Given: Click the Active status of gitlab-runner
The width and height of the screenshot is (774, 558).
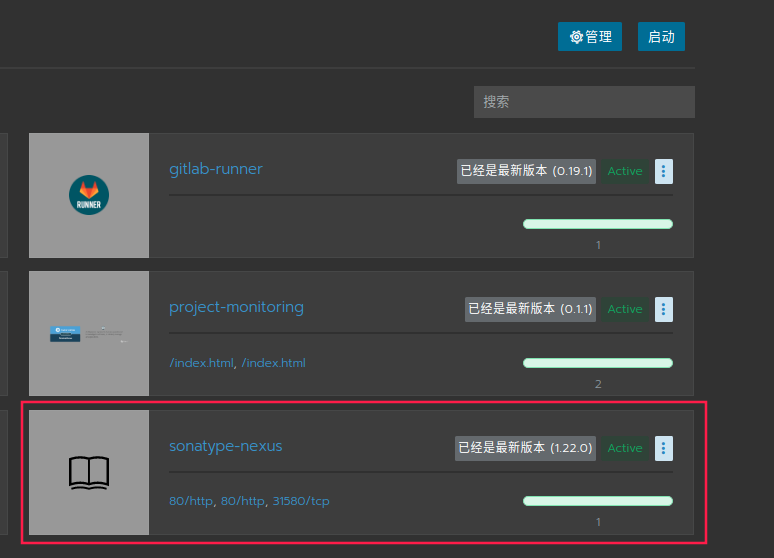Looking at the screenshot, I should tap(625, 171).
